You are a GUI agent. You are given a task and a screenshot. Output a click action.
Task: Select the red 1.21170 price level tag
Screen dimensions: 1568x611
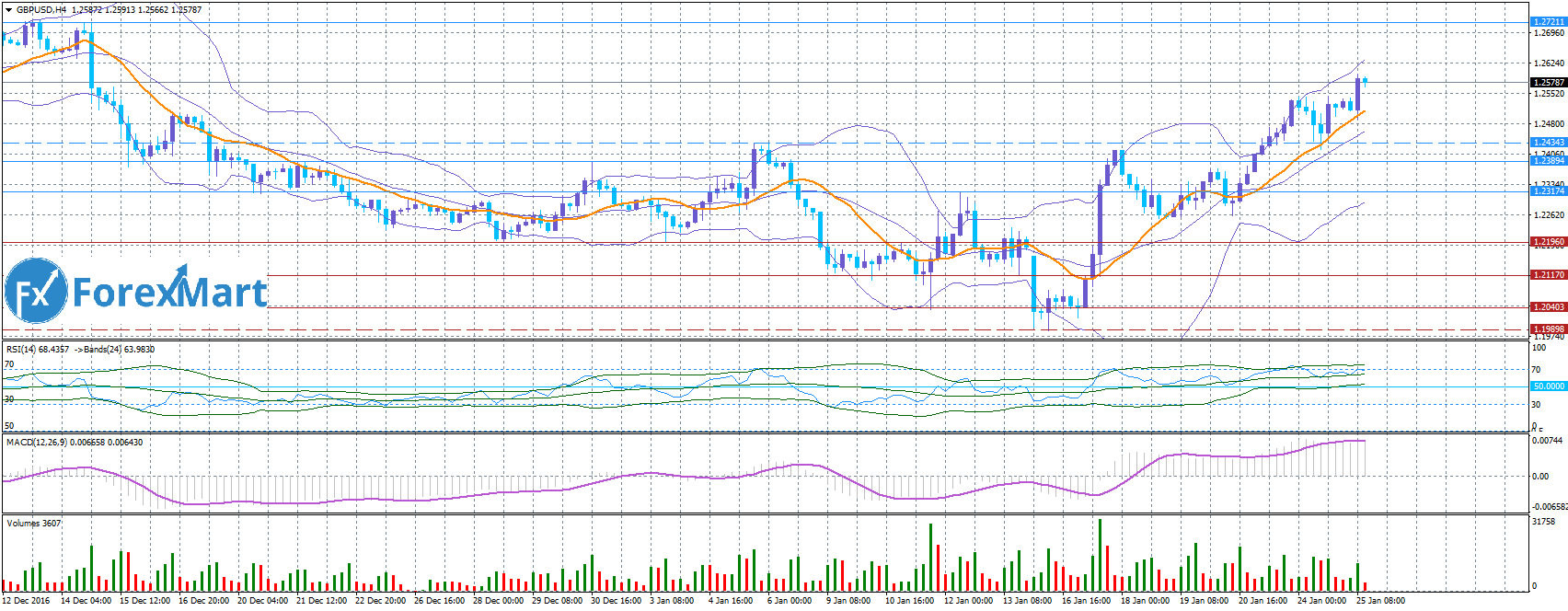click(1548, 275)
